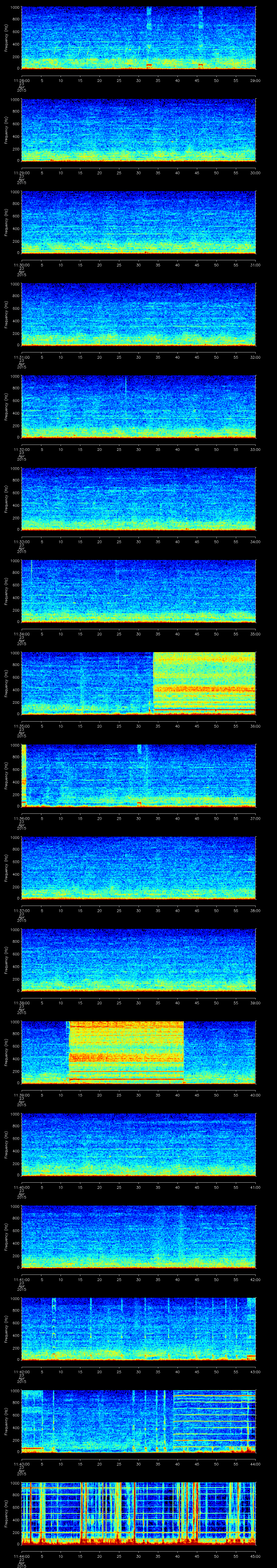
Task: Click the 11:37:00 start time label
Action: 21,910
